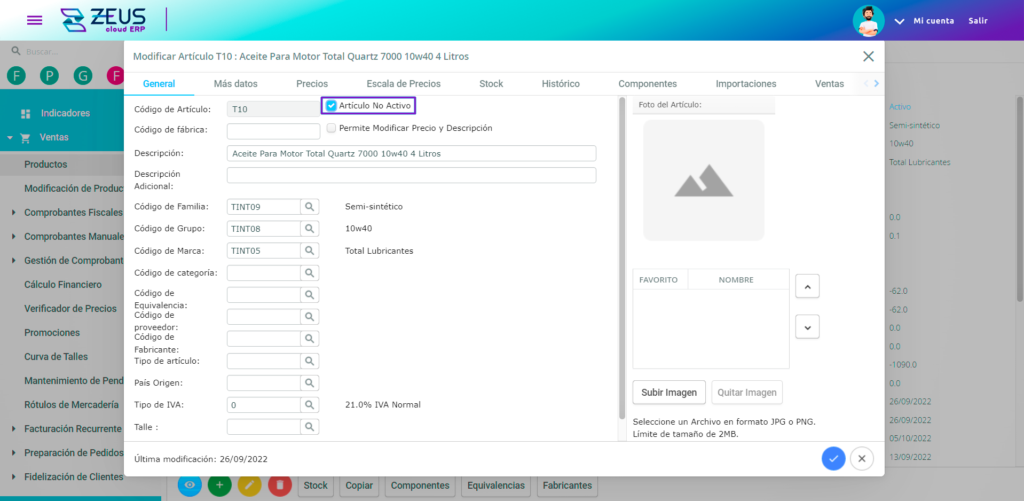This screenshot has height=501, width=1024.
Task: Open Cálculo Financiero in sidebar
Action: click(63, 284)
